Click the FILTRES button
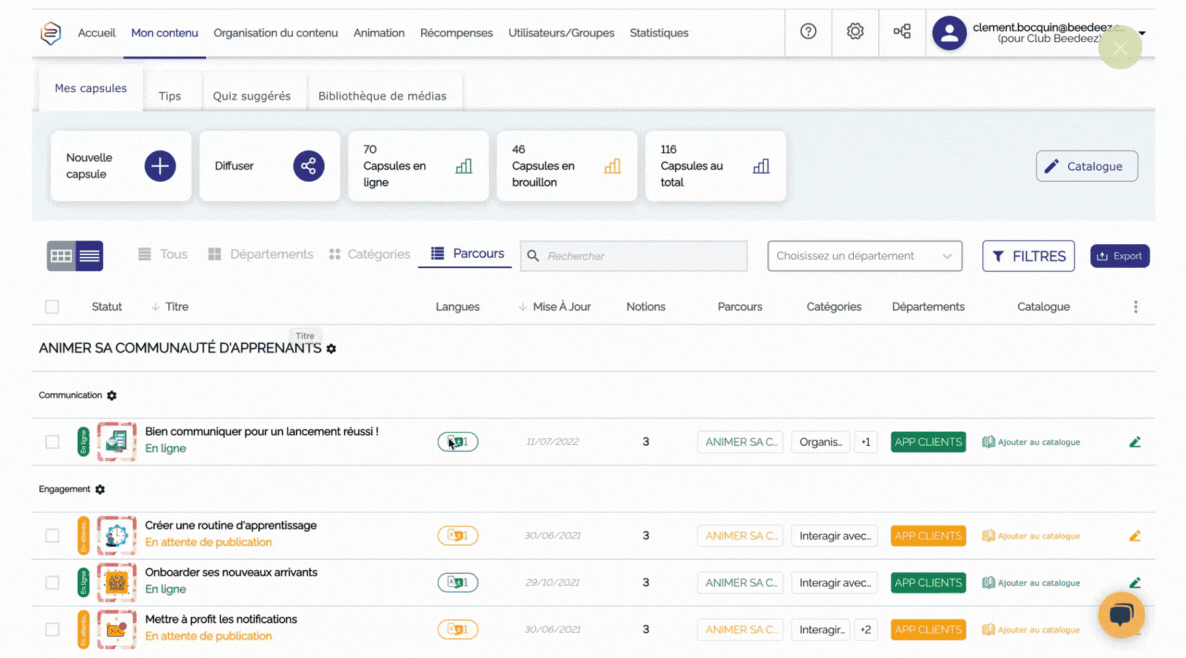 1028,256
